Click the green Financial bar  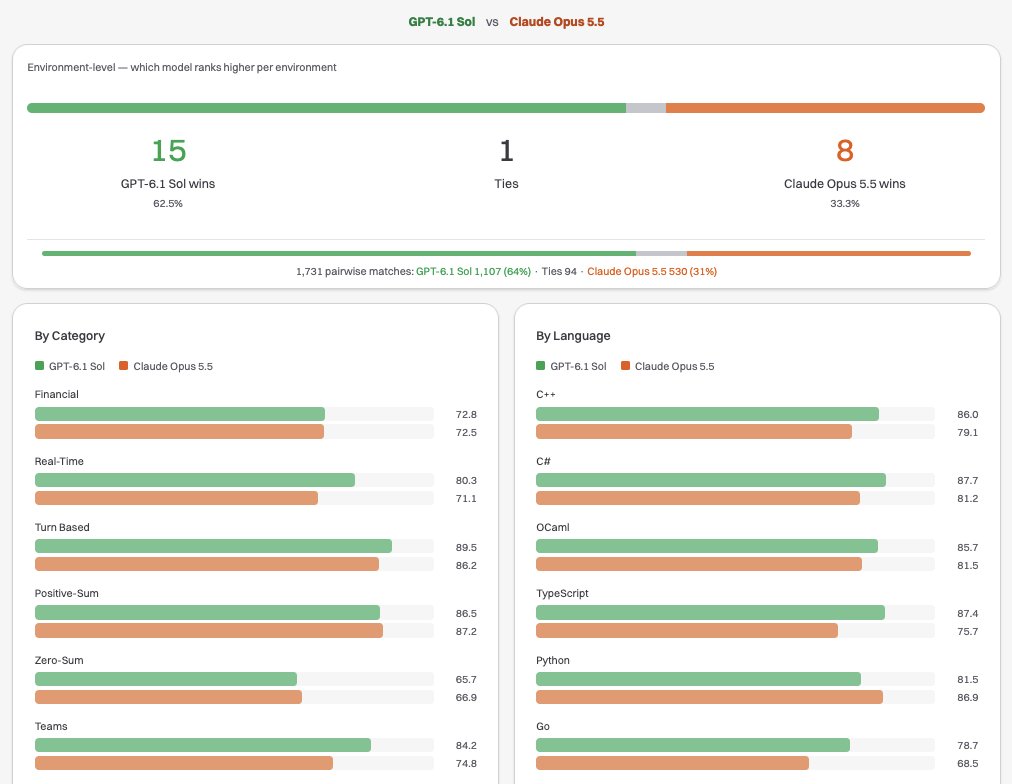(x=180, y=414)
